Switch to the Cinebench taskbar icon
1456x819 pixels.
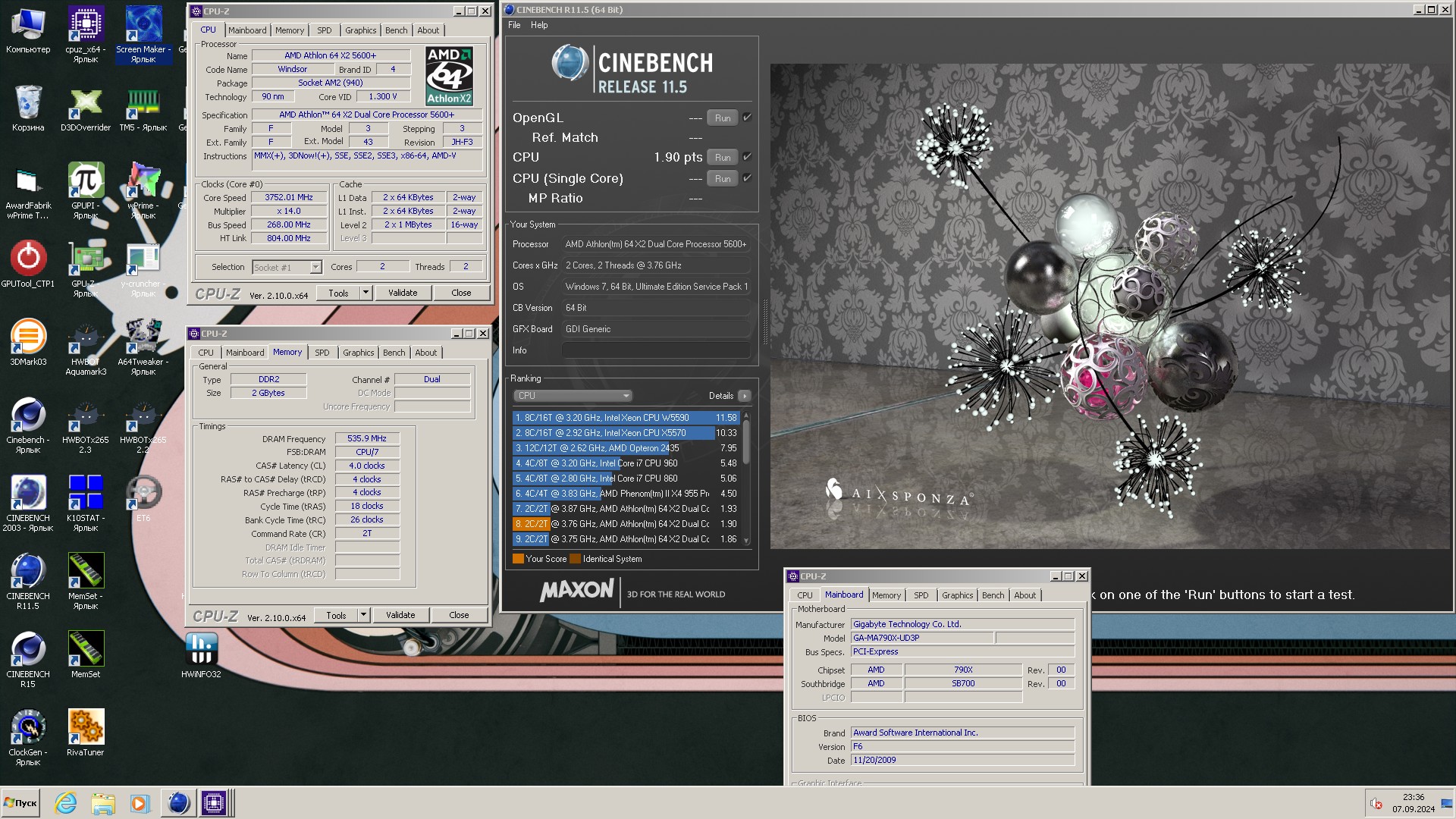178,803
